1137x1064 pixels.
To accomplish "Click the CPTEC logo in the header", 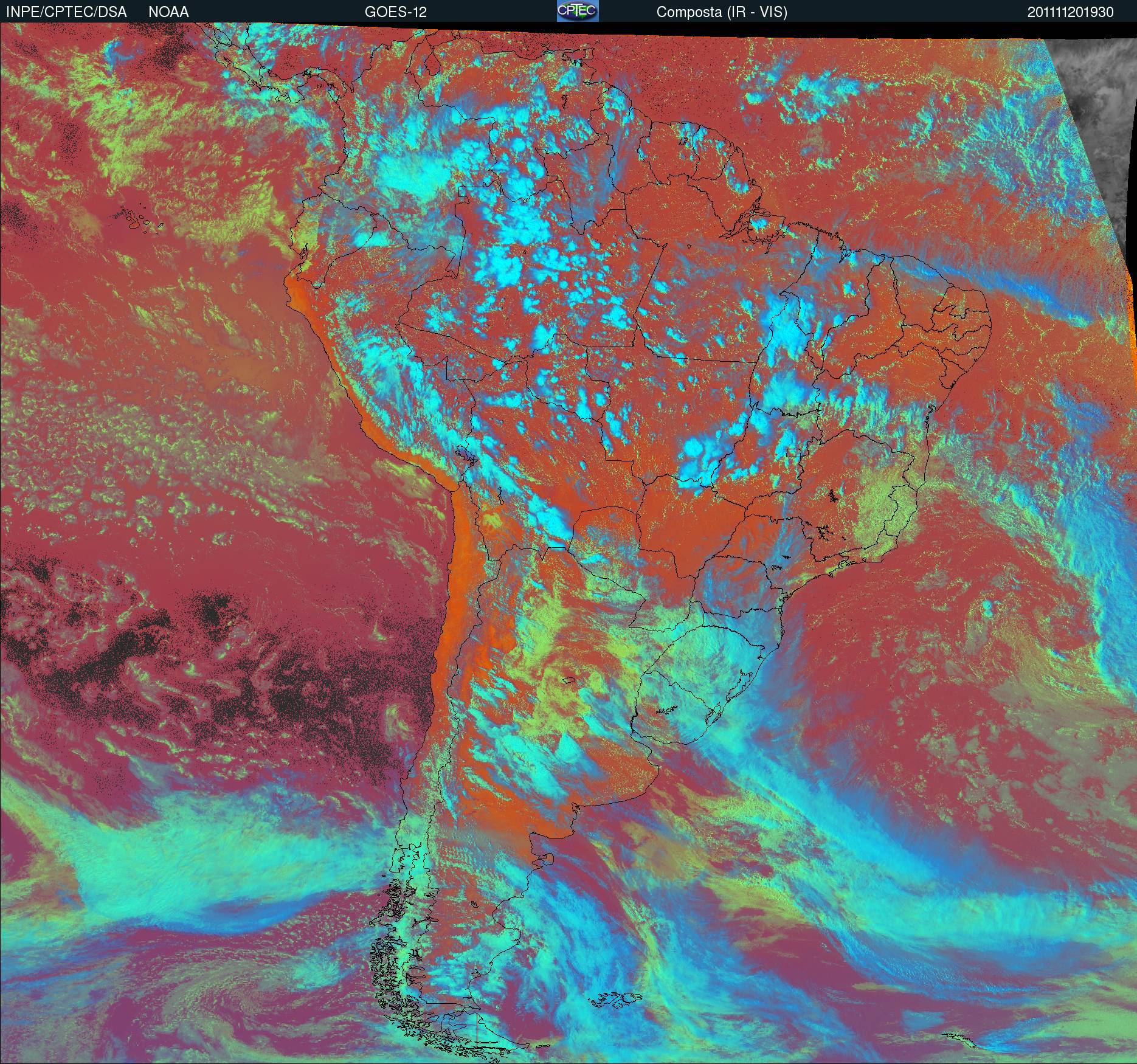I will 578,11.
